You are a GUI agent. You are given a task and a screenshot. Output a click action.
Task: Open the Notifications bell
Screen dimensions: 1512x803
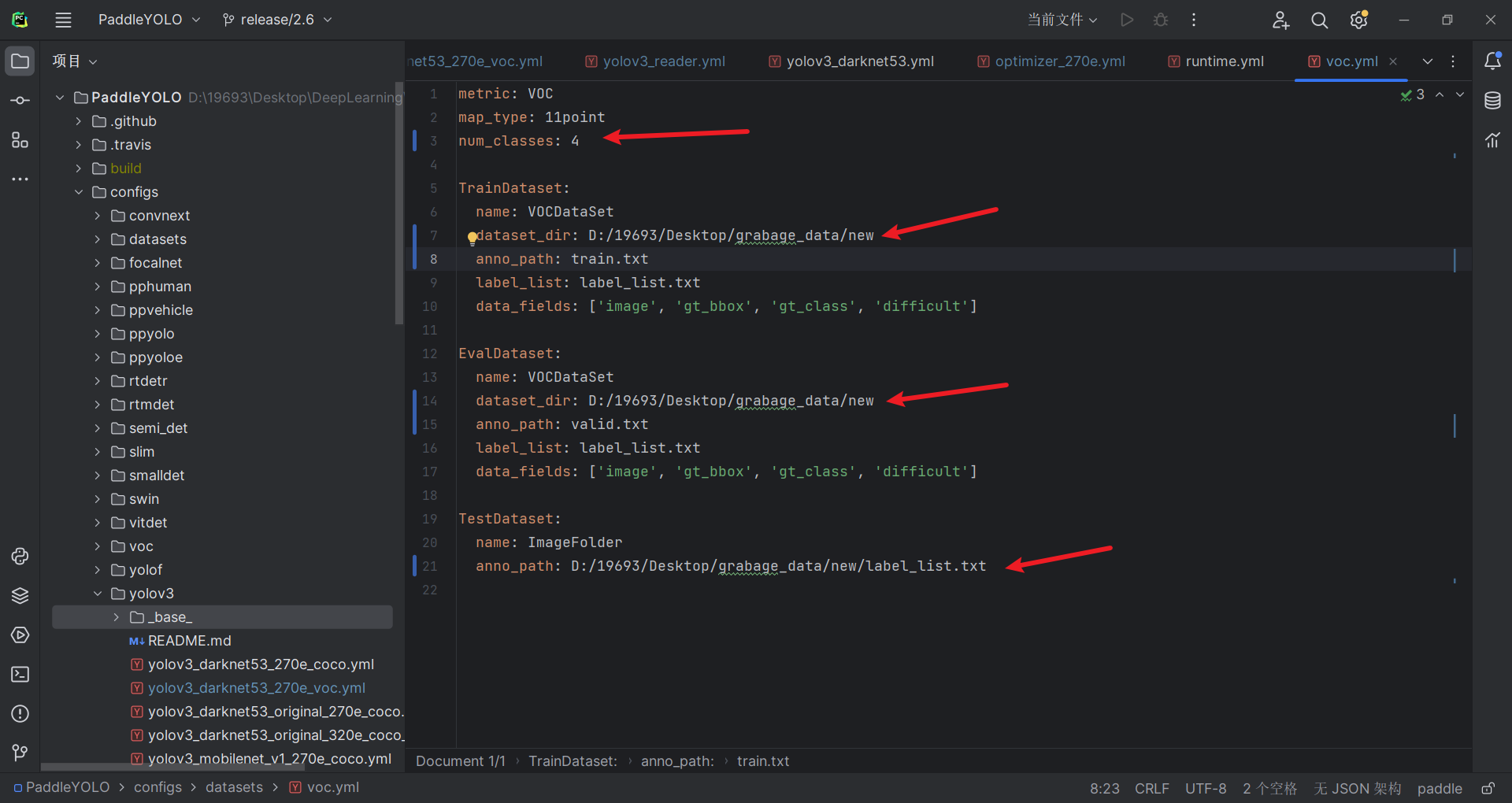tap(1492, 61)
